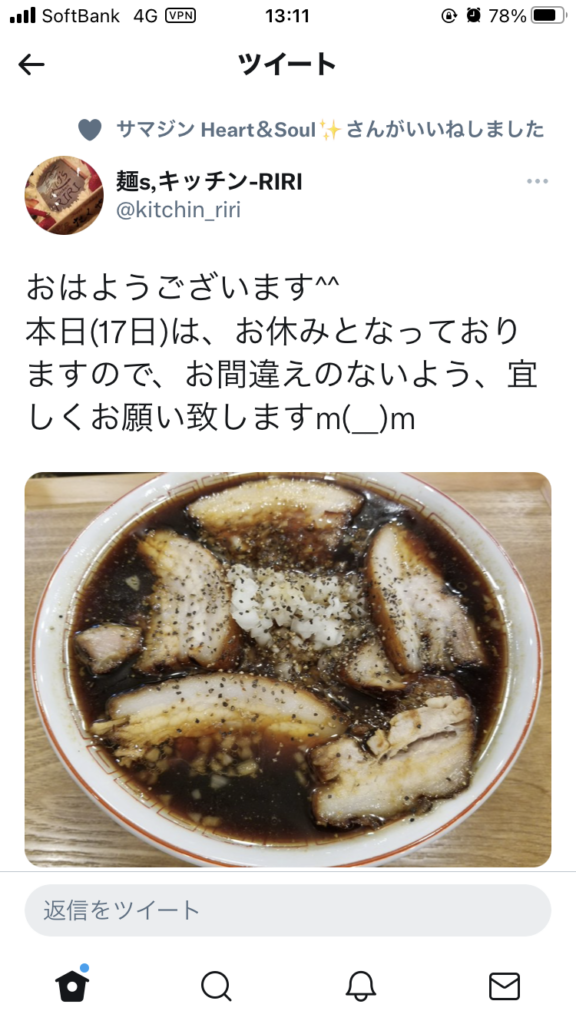576x1024 pixels.
Task: Open the ramen photo attachment
Action: click(288, 669)
